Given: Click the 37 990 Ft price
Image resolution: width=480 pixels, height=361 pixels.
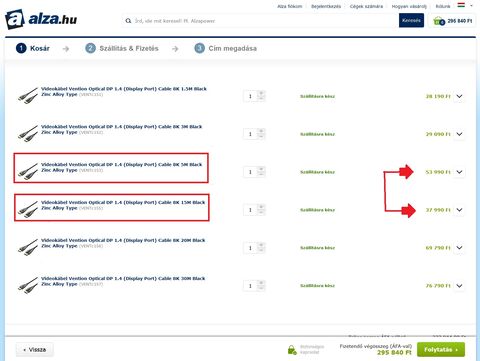Looking at the screenshot, I should (x=438, y=210).
